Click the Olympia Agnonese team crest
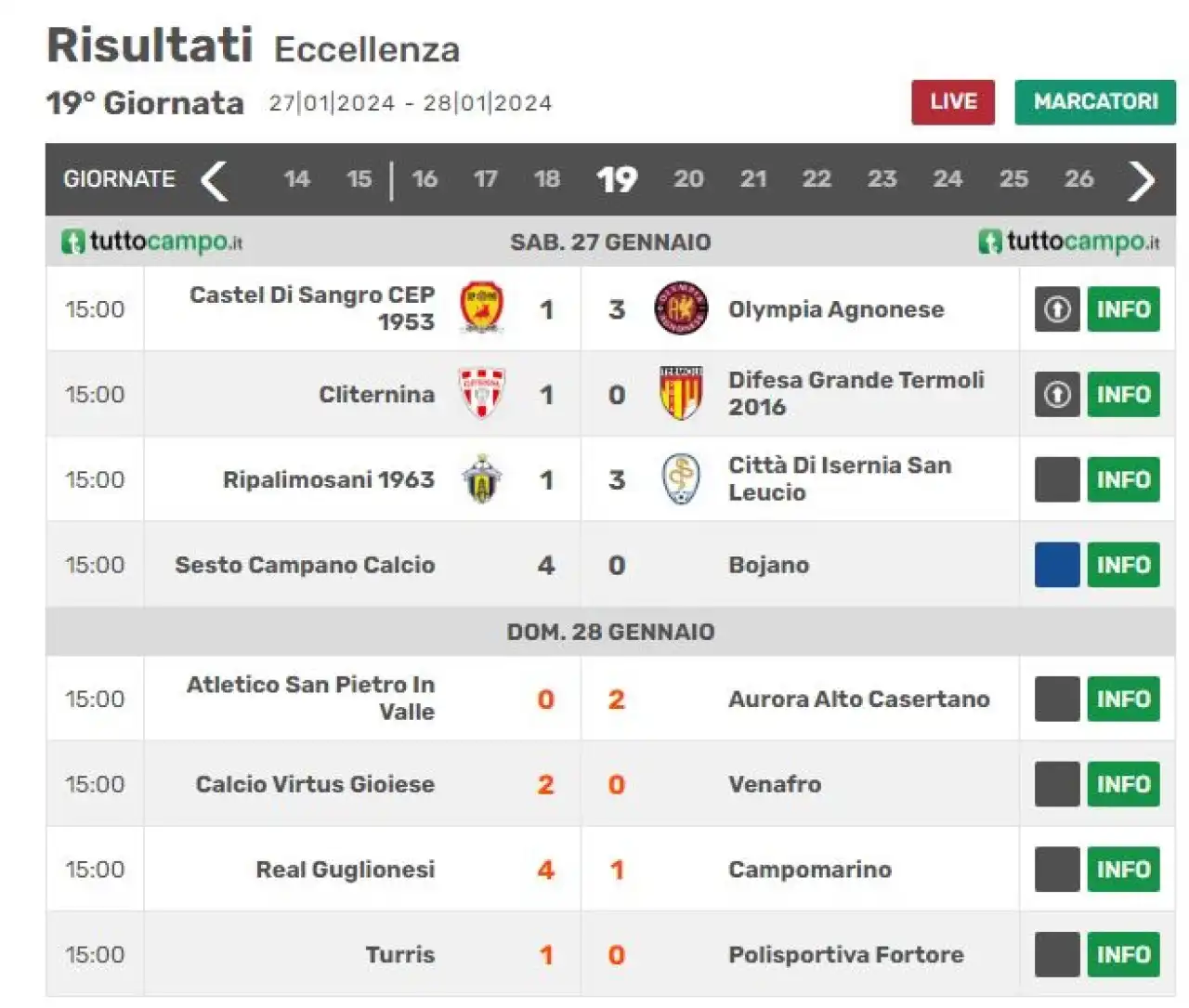The image size is (1189, 1008). click(x=681, y=308)
